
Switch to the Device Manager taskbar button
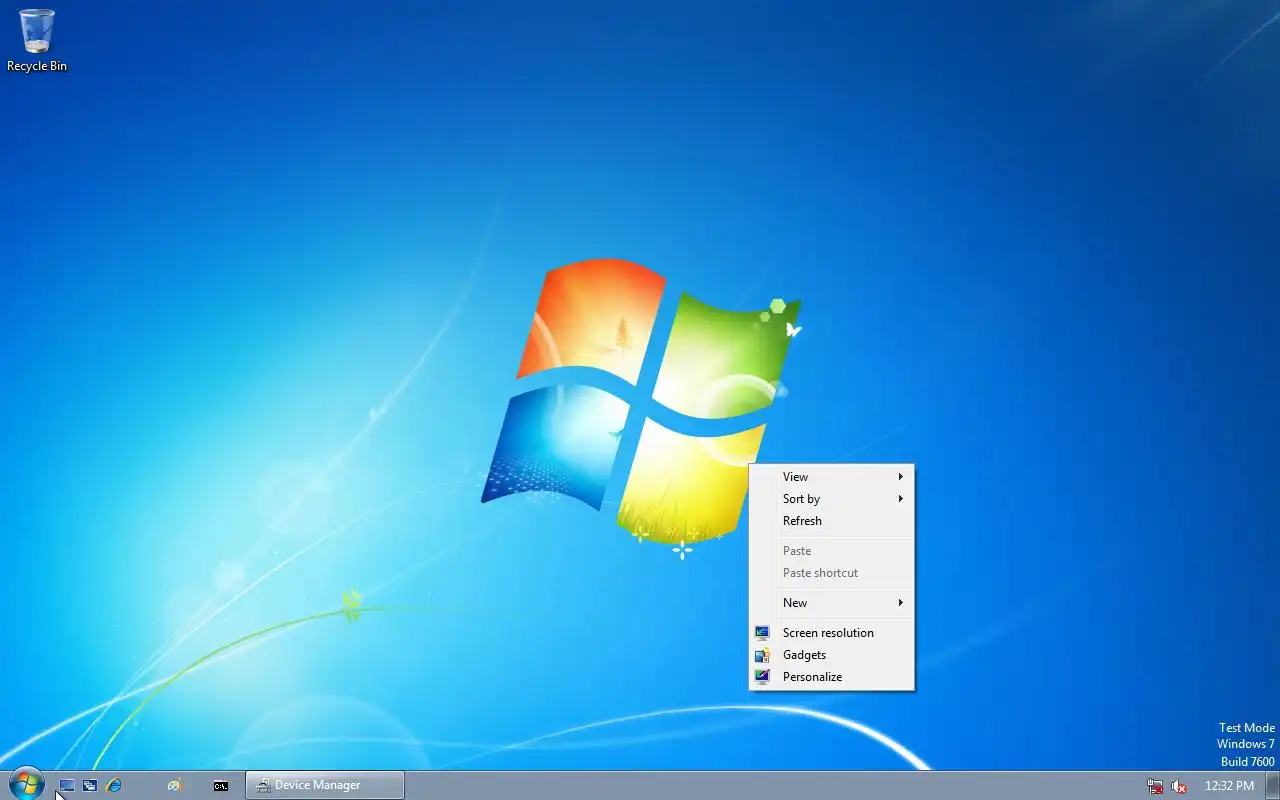[325, 785]
